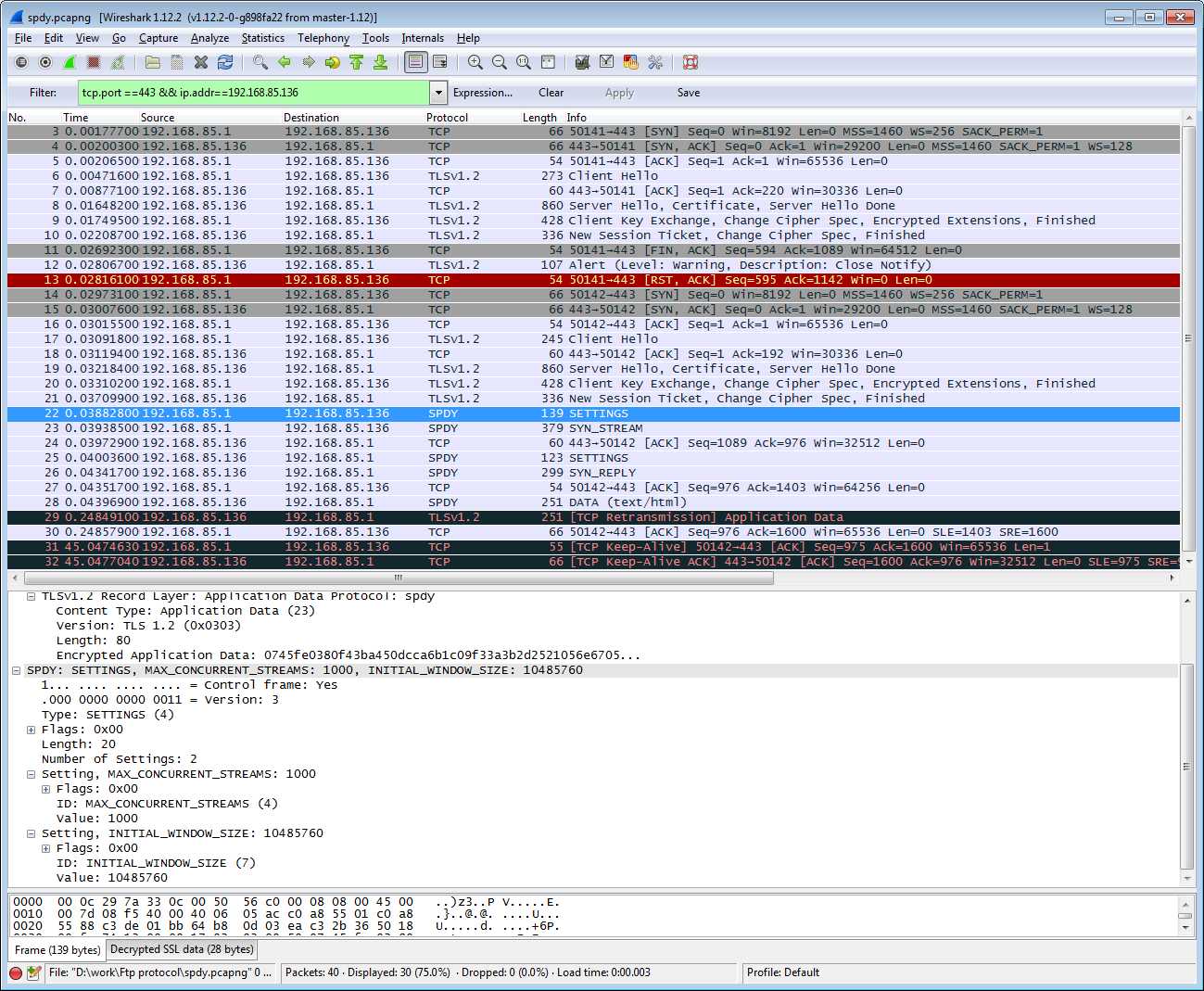Open the display filter history dropdown
This screenshot has height=991, width=1204.
438,93
